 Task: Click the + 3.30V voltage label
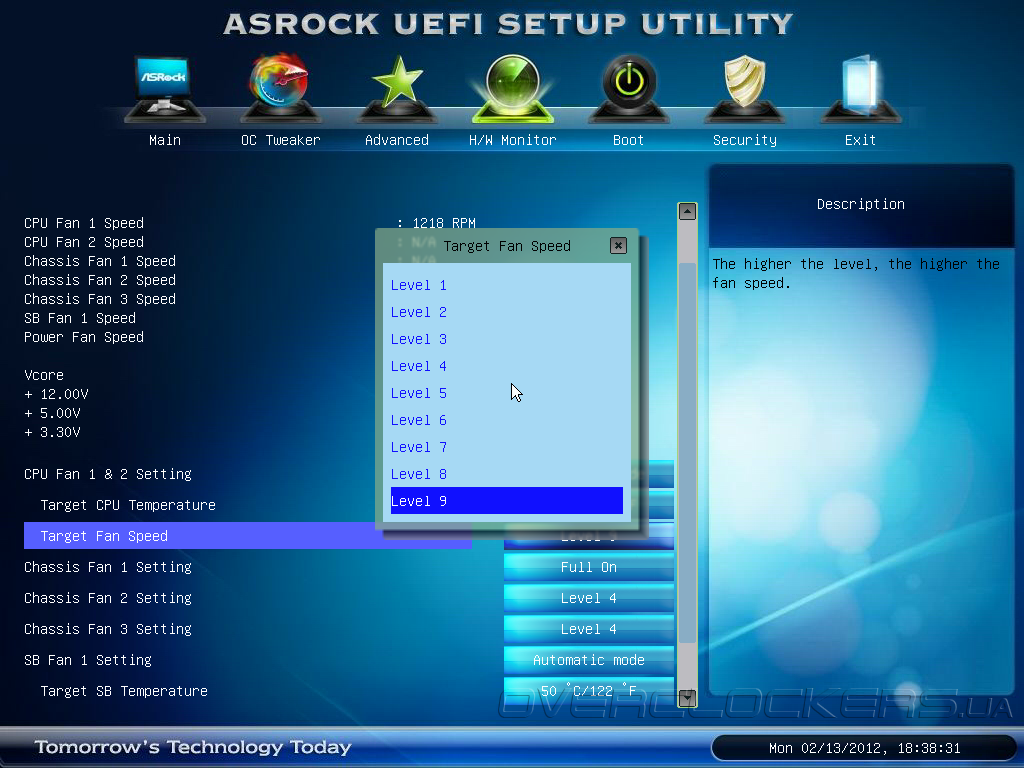click(x=52, y=432)
